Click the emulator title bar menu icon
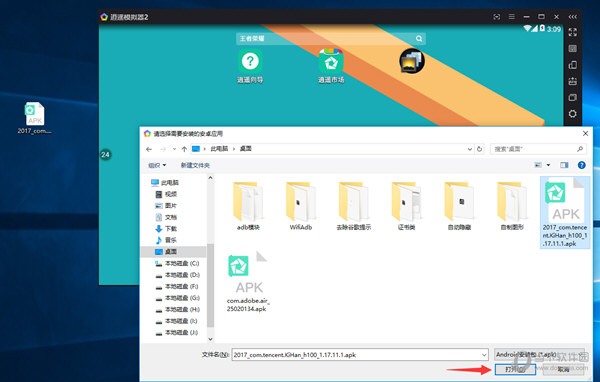 coord(512,17)
